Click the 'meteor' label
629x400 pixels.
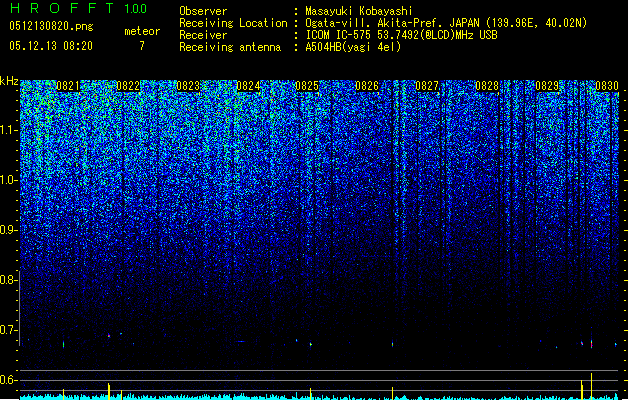(142, 31)
